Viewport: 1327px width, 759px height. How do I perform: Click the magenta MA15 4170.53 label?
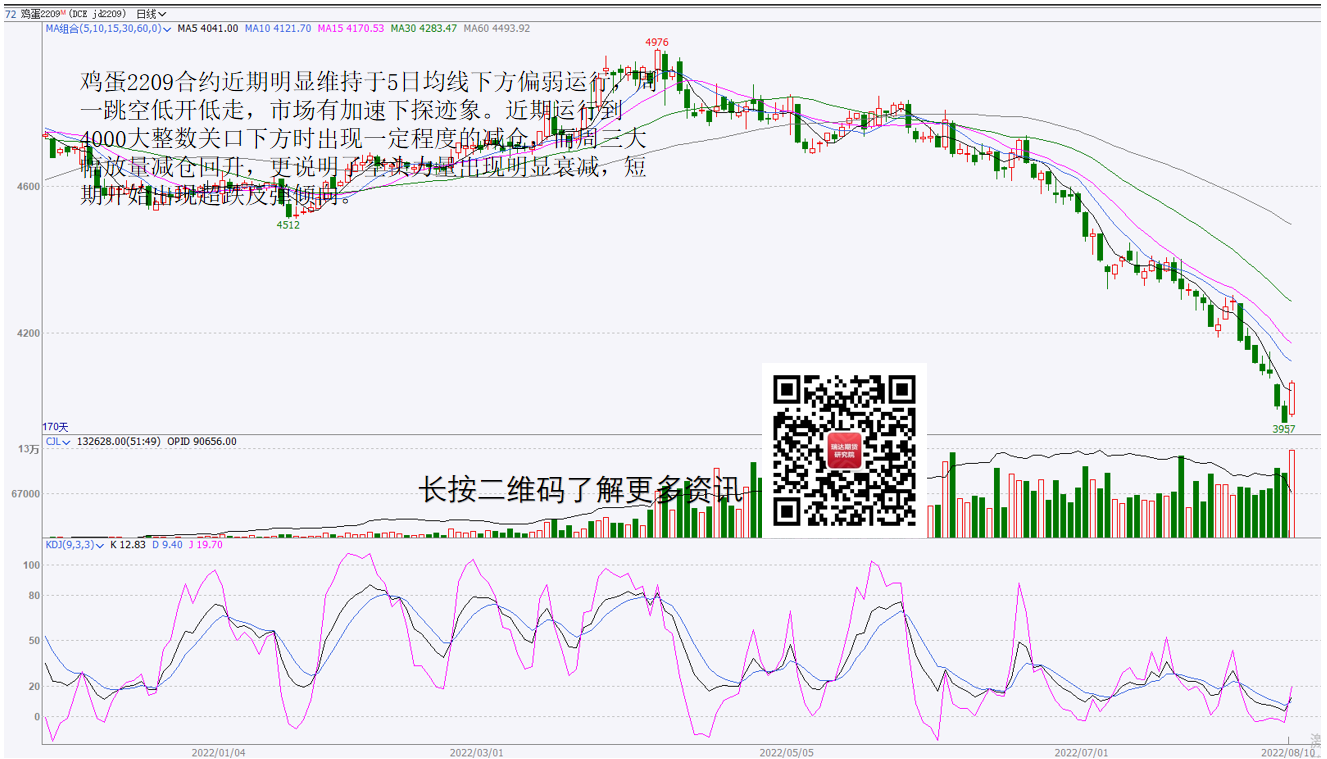pos(351,29)
